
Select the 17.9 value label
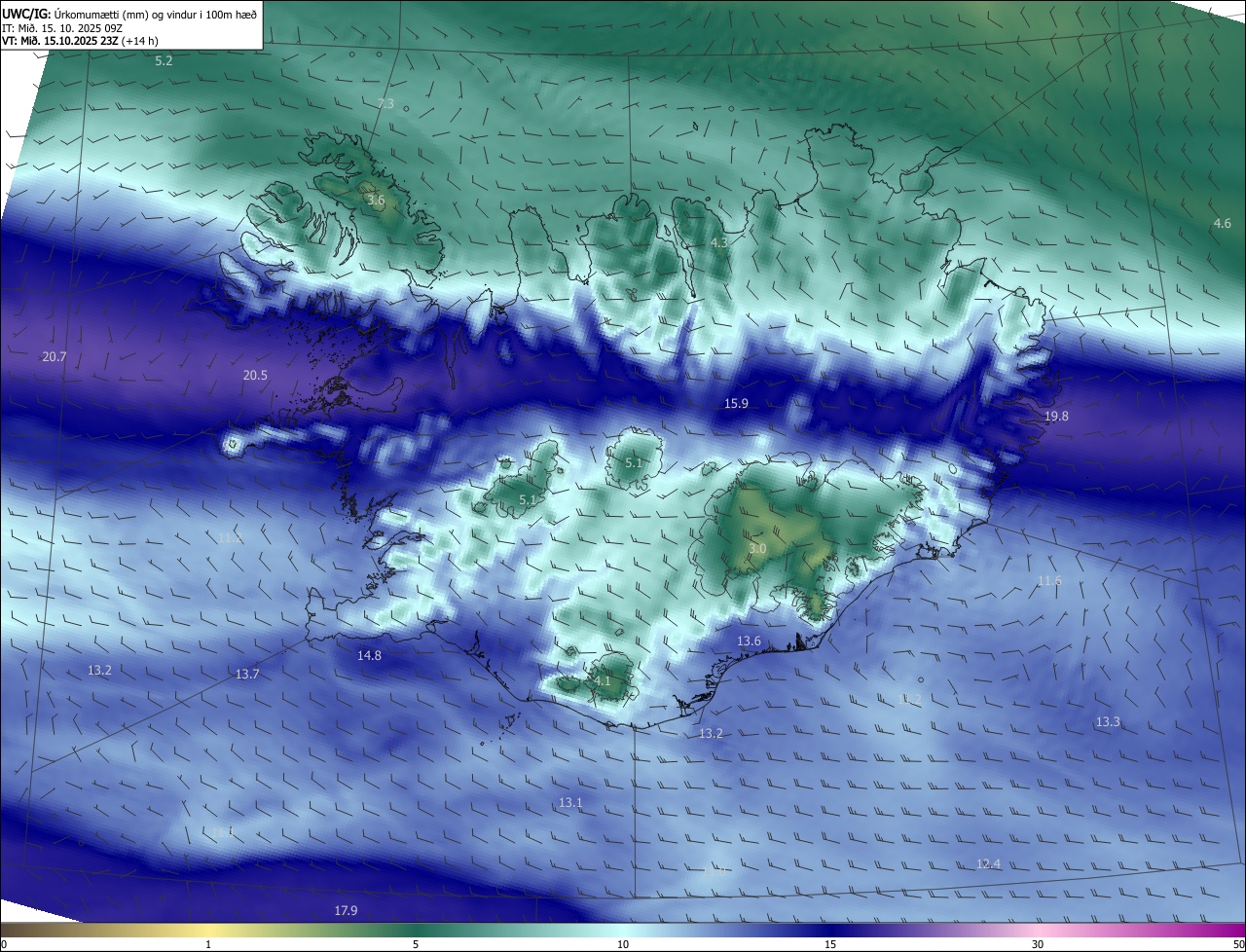346,911
